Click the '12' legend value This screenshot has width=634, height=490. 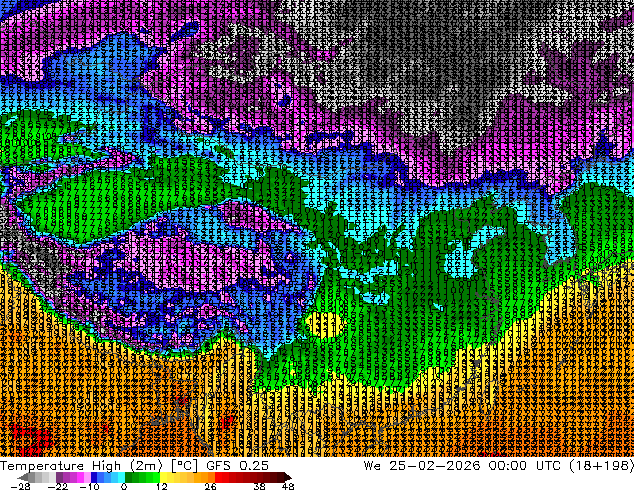click(162, 486)
